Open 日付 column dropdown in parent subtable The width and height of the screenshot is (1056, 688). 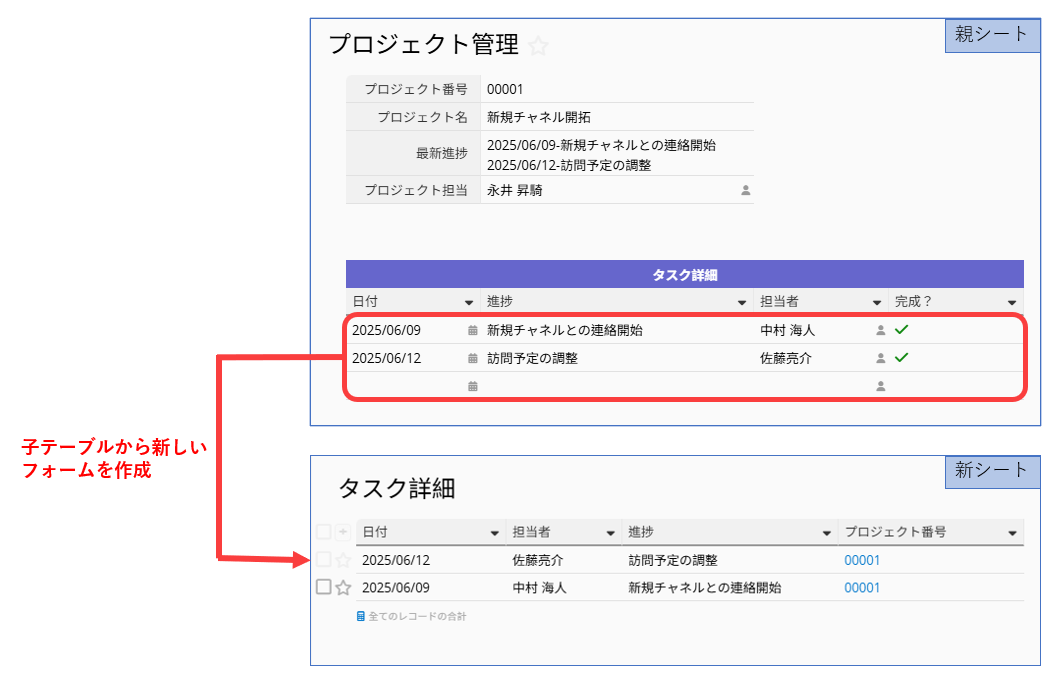pyautogui.click(x=469, y=302)
